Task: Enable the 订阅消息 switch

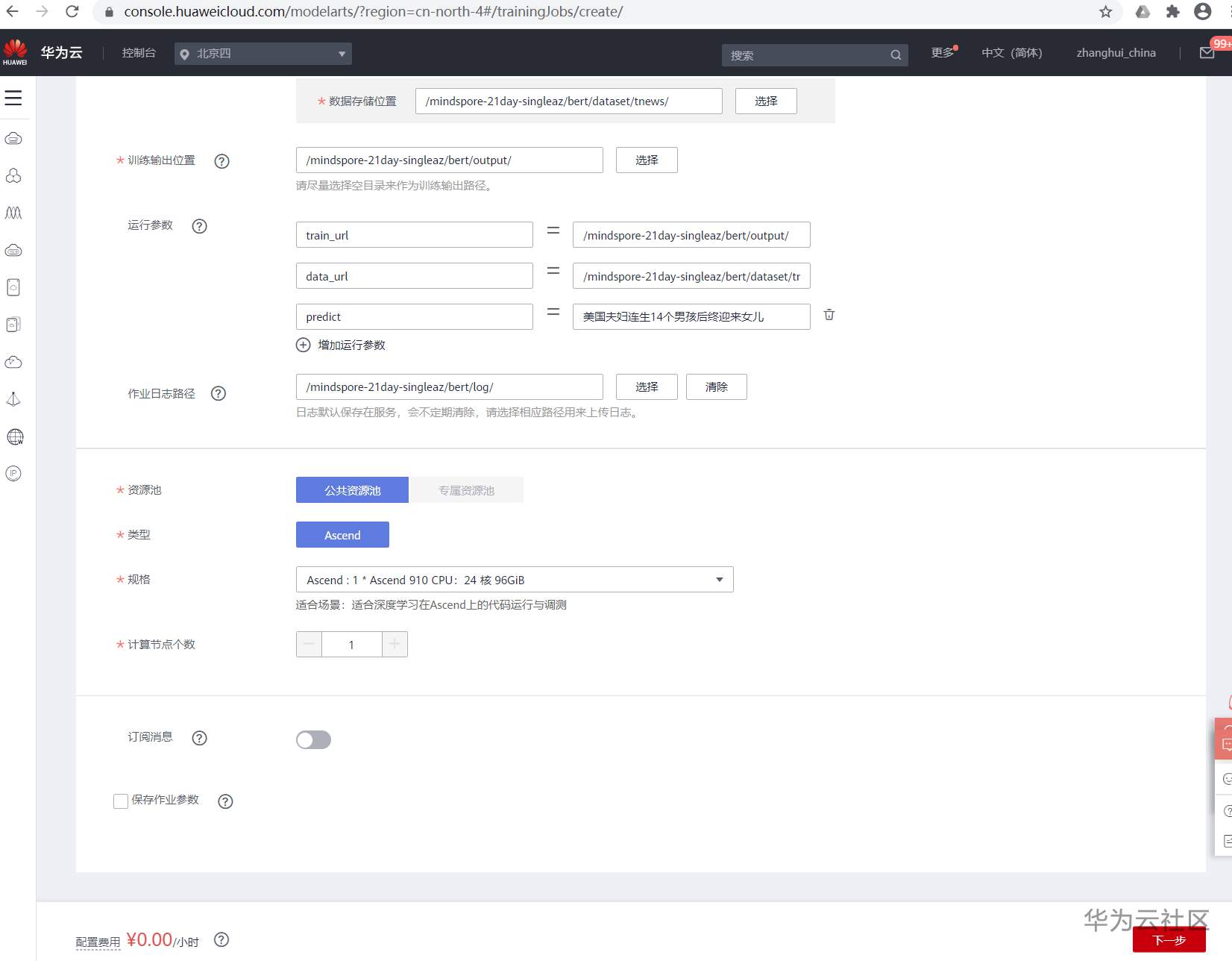Action: click(x=313, y=739)
